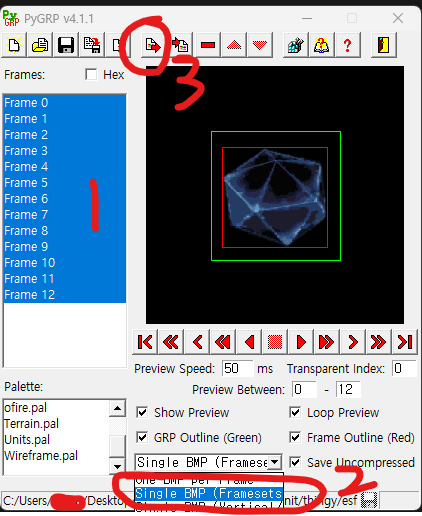
Task: Click palette list scroll up arrow
Action: (117, 408)
